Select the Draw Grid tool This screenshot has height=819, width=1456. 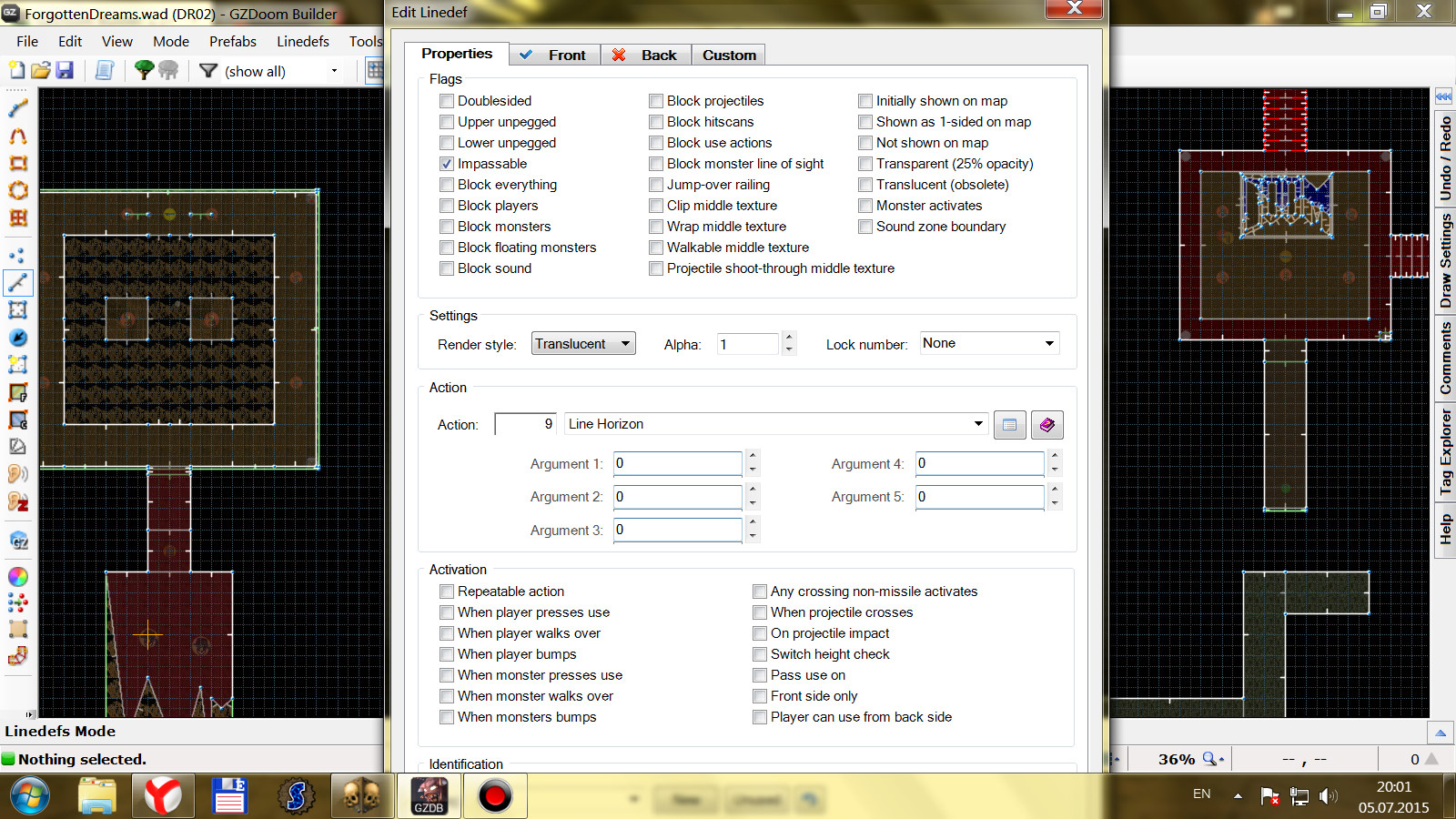(17, 218)
